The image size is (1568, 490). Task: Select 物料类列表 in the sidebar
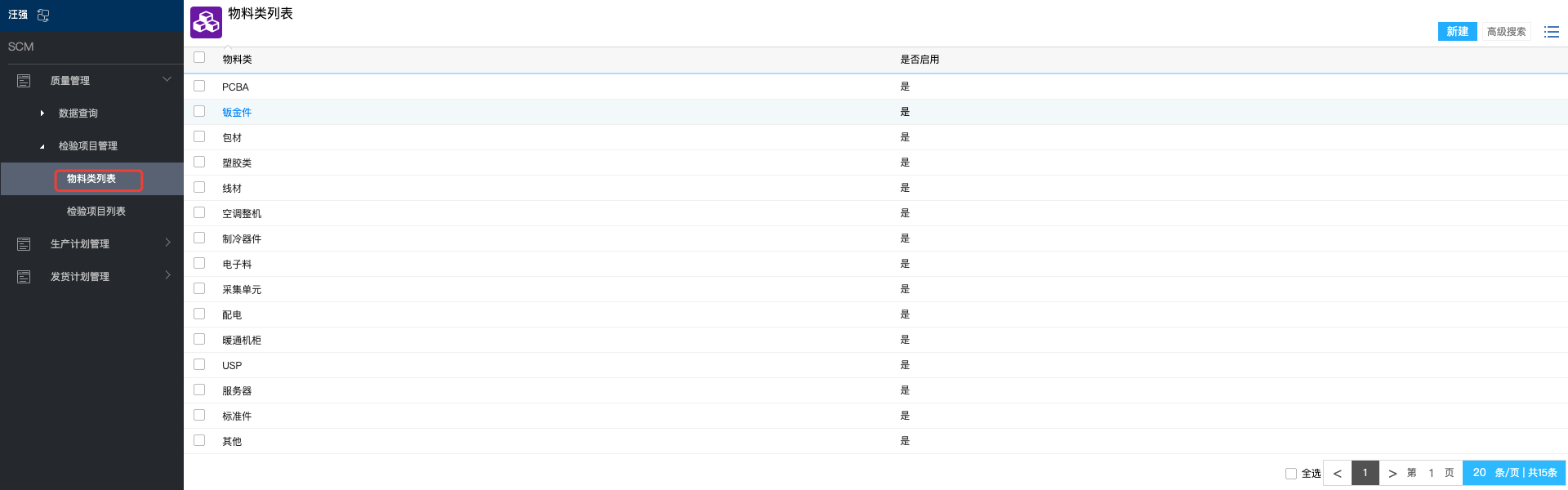click(x=91, y=179)
